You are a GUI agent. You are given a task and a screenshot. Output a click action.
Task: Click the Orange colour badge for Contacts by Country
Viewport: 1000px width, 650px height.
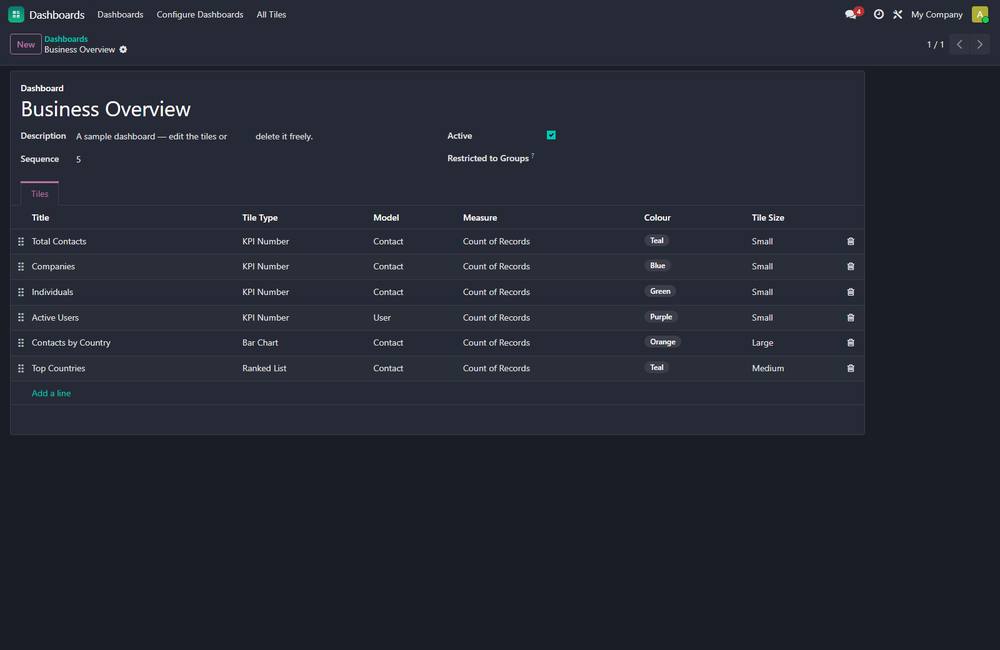(662, 342)
